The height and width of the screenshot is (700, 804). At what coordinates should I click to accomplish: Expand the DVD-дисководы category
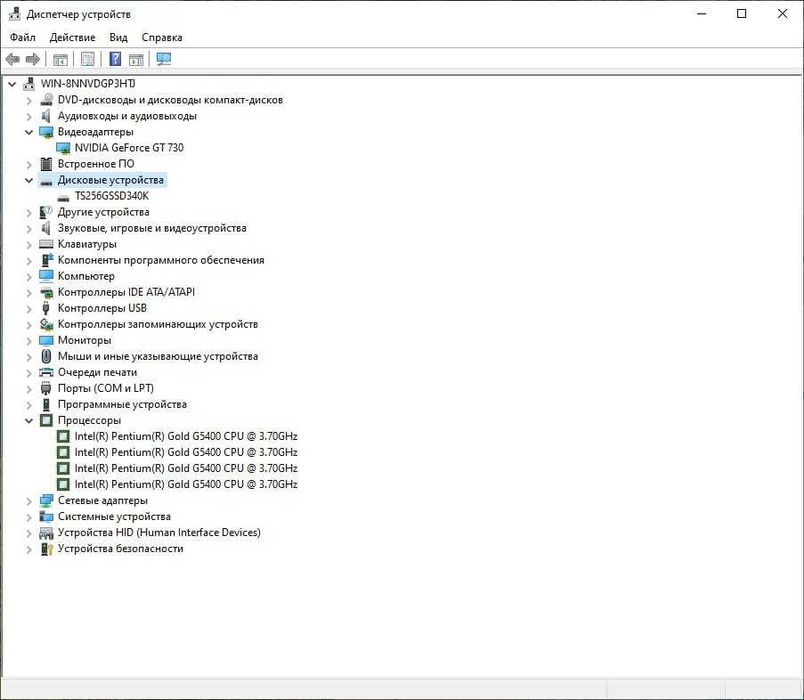(x=29, y=100)
